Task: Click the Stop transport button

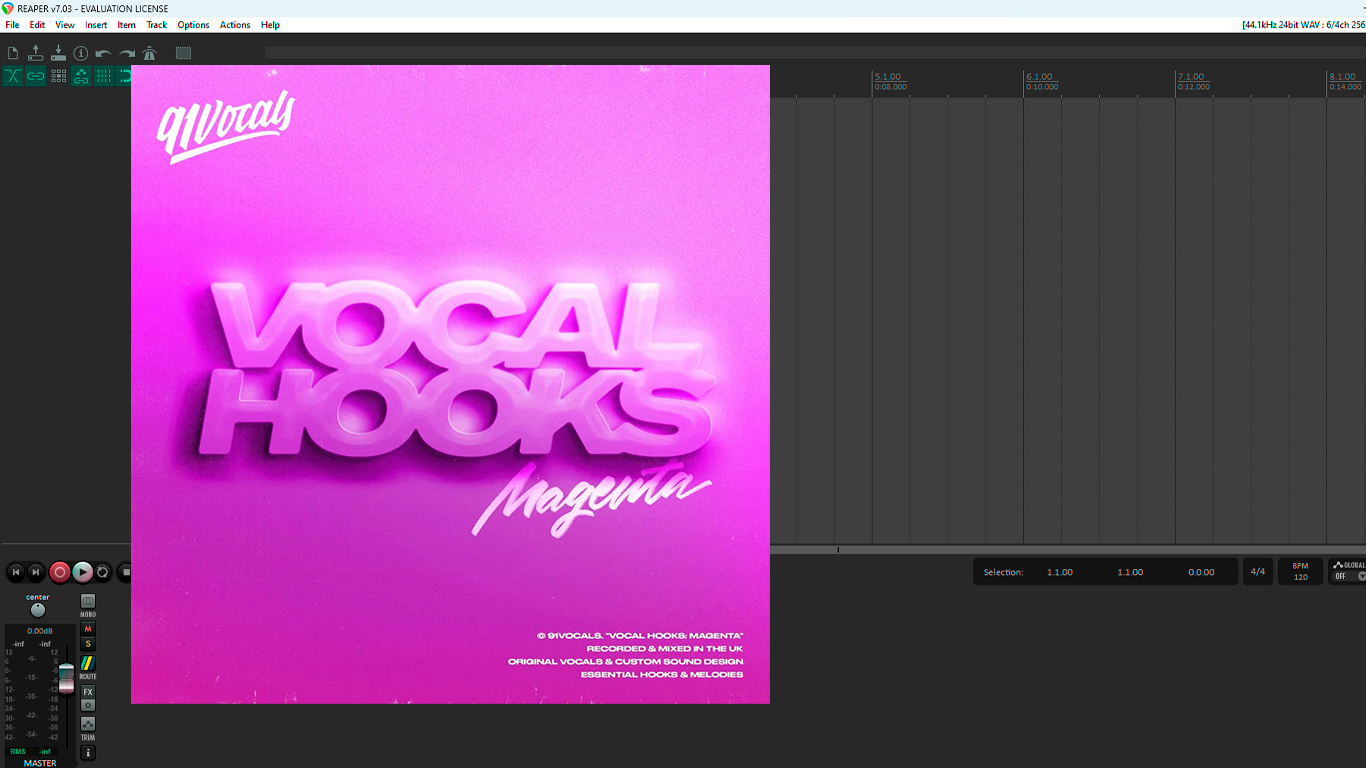Action: tap(125, 572)
